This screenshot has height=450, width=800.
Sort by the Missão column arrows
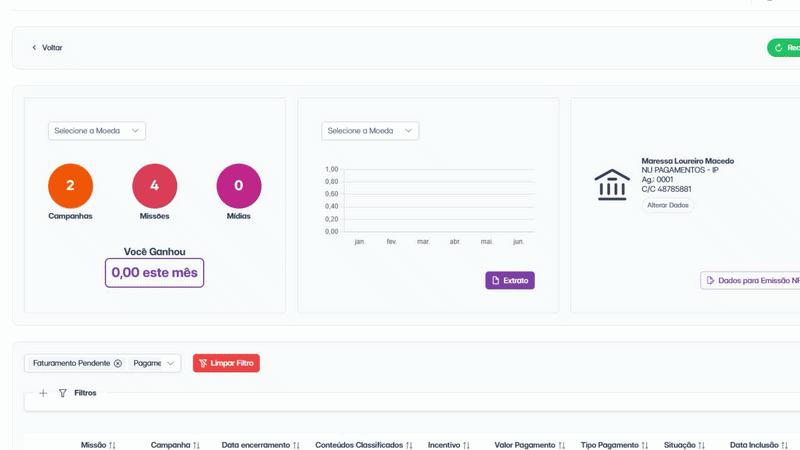[x=112, y=445]
